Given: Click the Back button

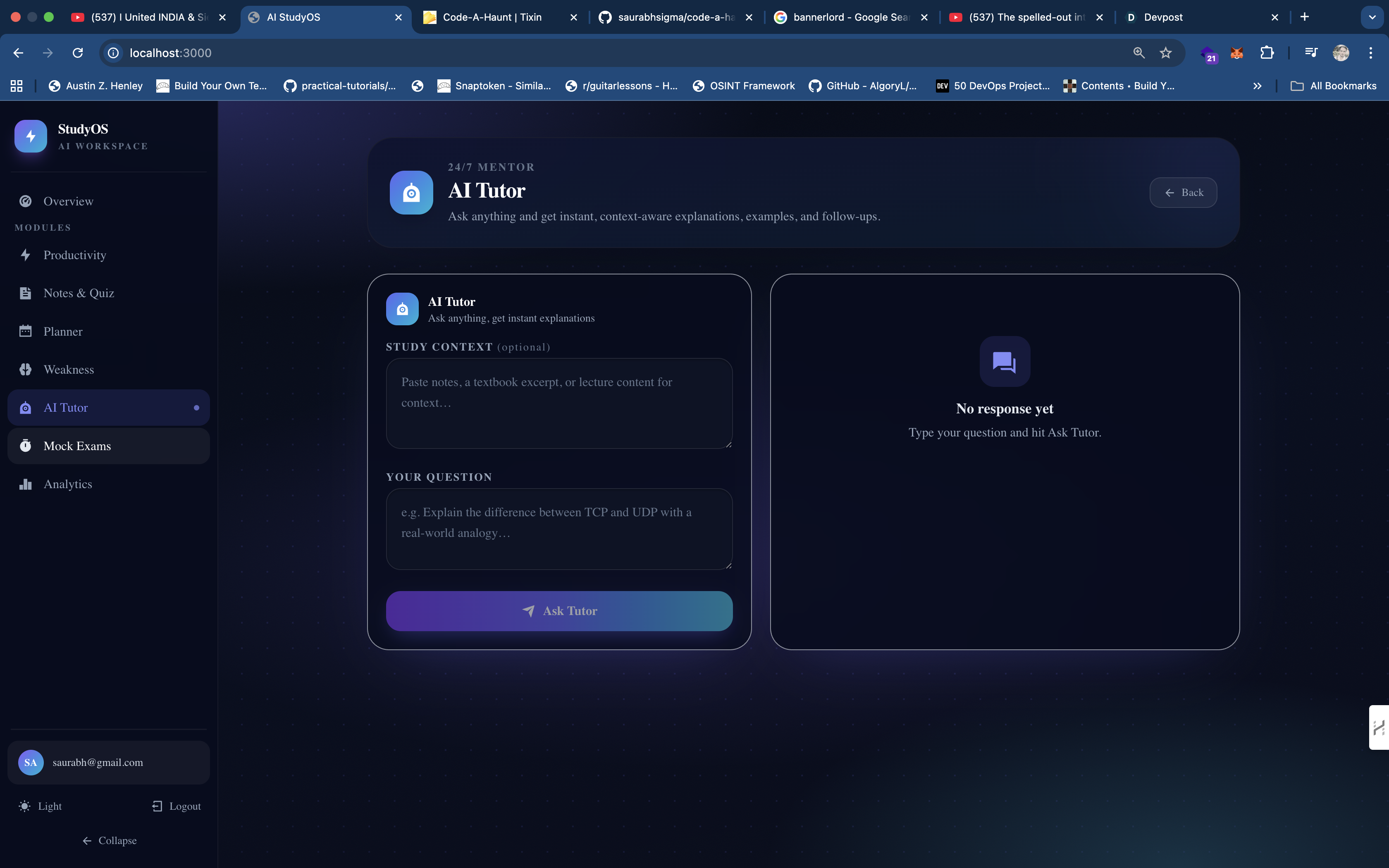Looking at the screenshot, I should tap(1183, 193).
